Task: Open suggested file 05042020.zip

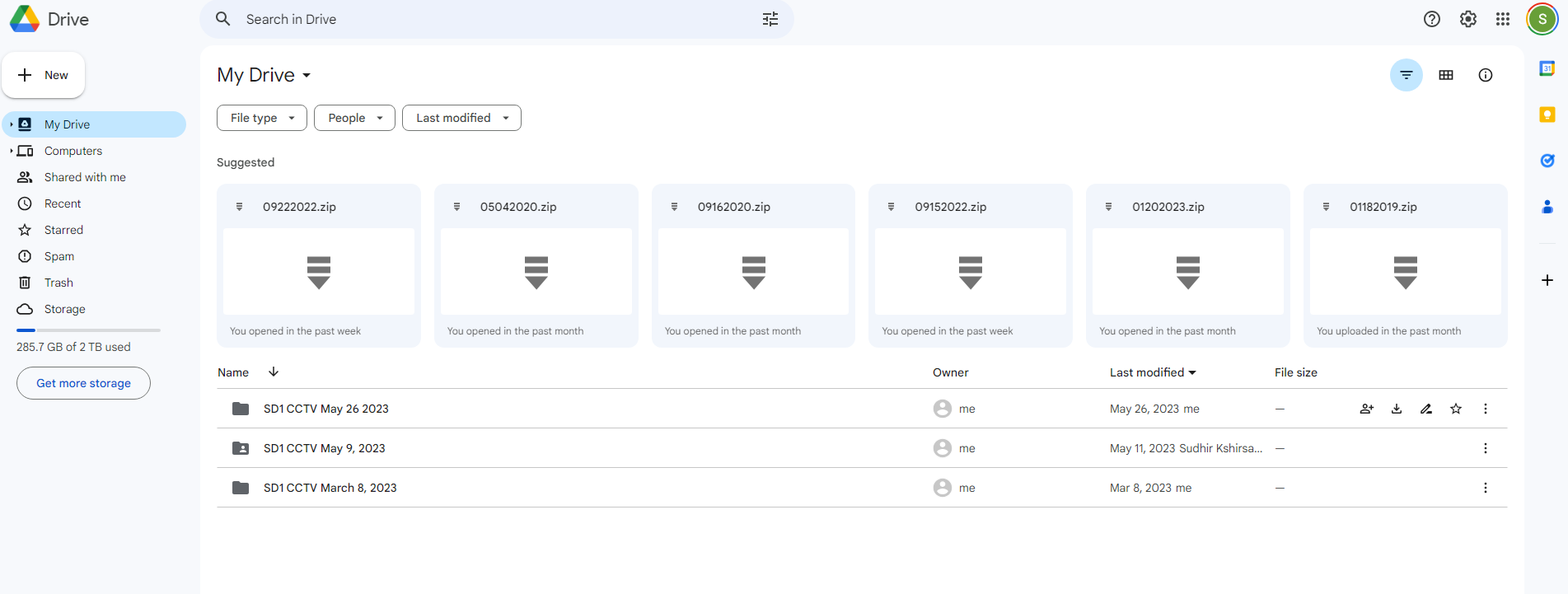Action: point(536,265)
